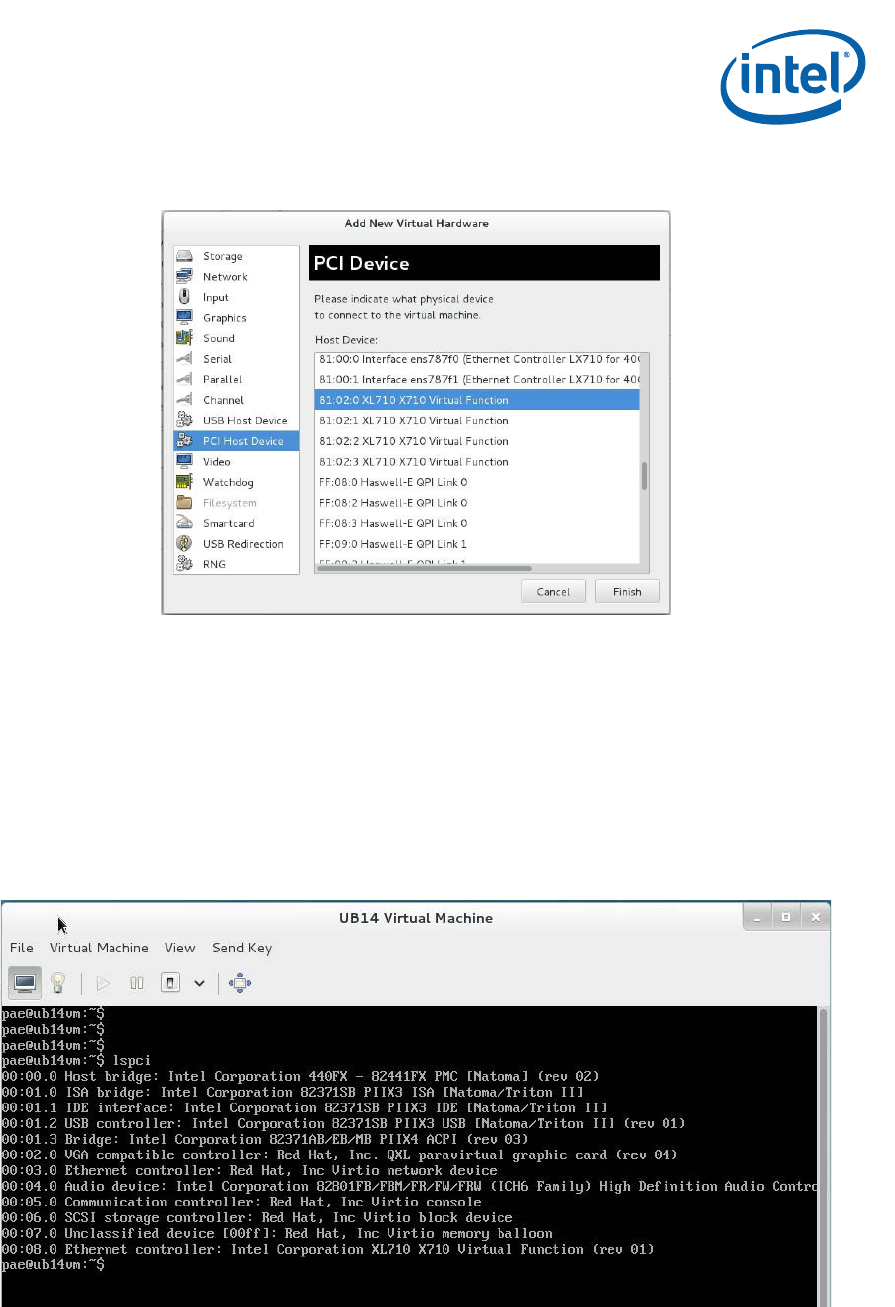Choose Input device icon

(x=184, y=298)
